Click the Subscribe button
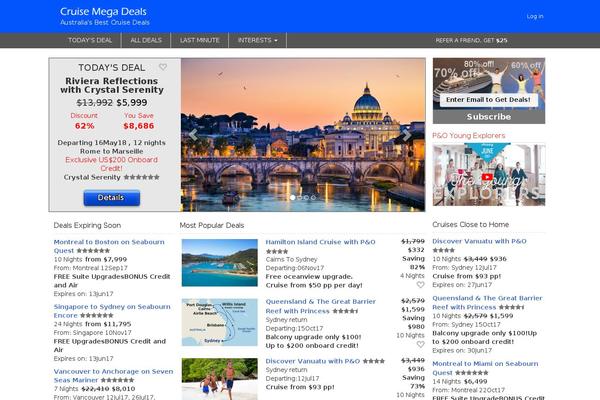The height and width of the screenshot is (400, 600). tap(489, 117)
